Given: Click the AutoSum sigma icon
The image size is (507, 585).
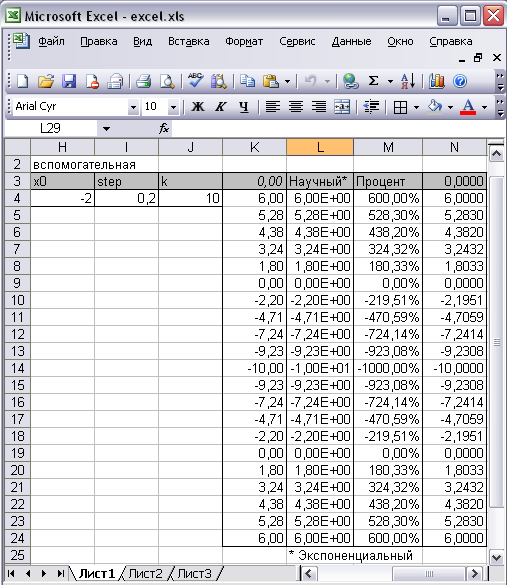Looking at the screenshot, I should [x=373, y=81].
